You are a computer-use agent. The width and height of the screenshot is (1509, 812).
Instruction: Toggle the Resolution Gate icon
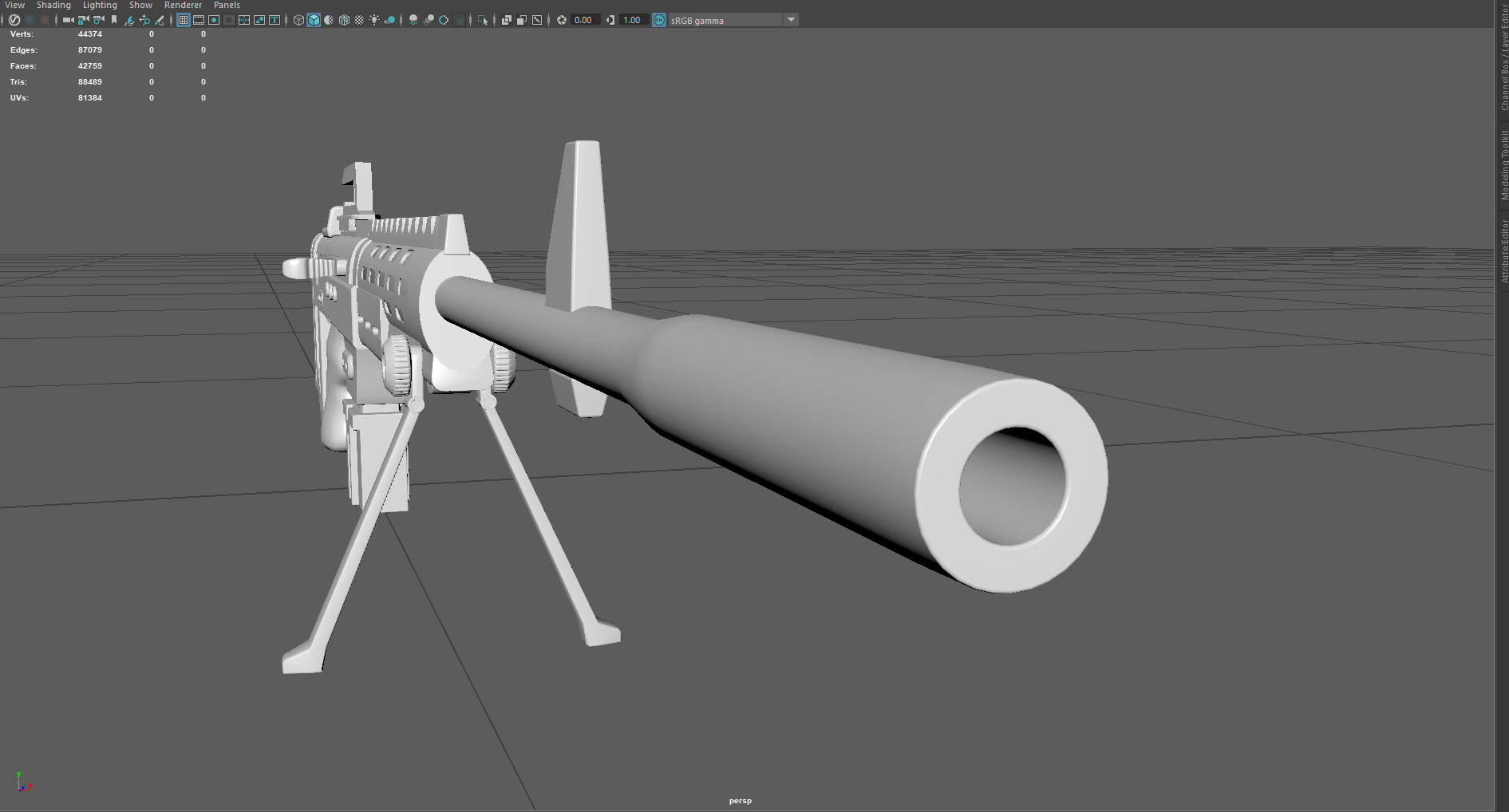[x=214, y=20]
